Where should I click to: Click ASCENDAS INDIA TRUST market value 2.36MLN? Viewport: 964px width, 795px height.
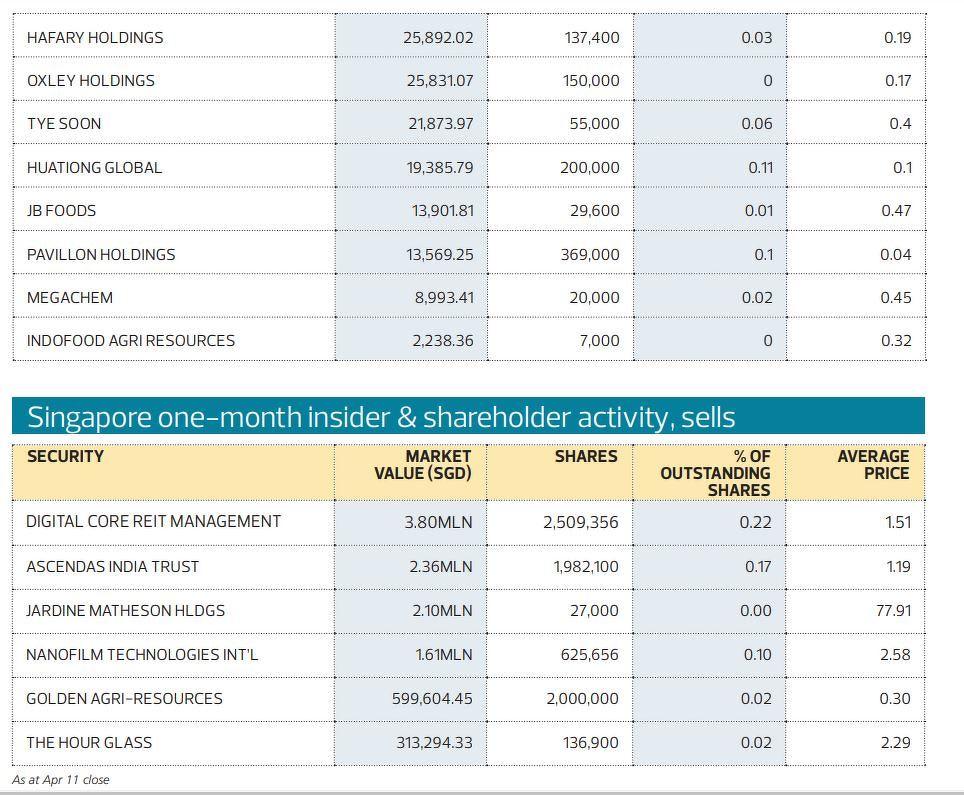pyautogui.click(x=441, y=567)
